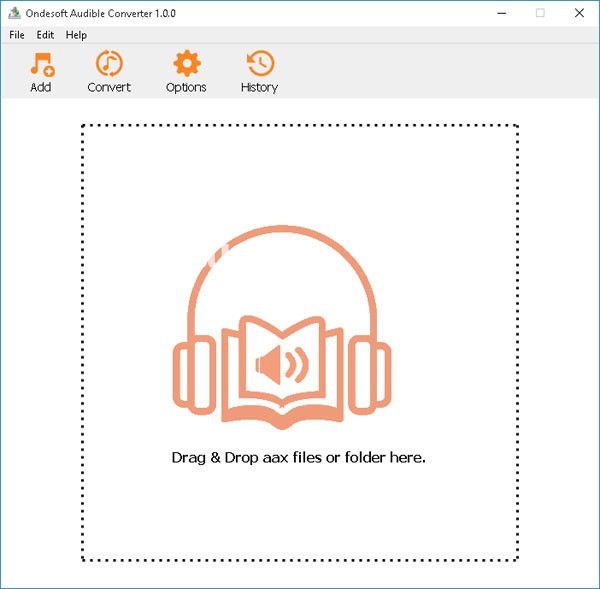Show conversion History via clock icon

click(260, 63)
